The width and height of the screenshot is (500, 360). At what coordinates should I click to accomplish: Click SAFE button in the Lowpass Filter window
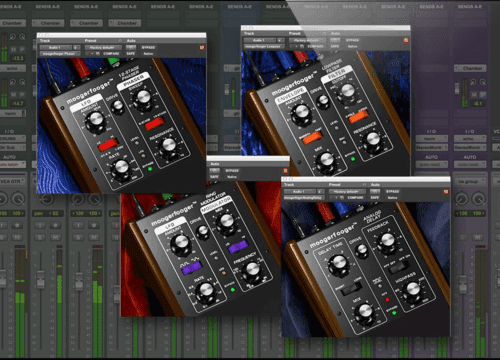click(335, 46)
